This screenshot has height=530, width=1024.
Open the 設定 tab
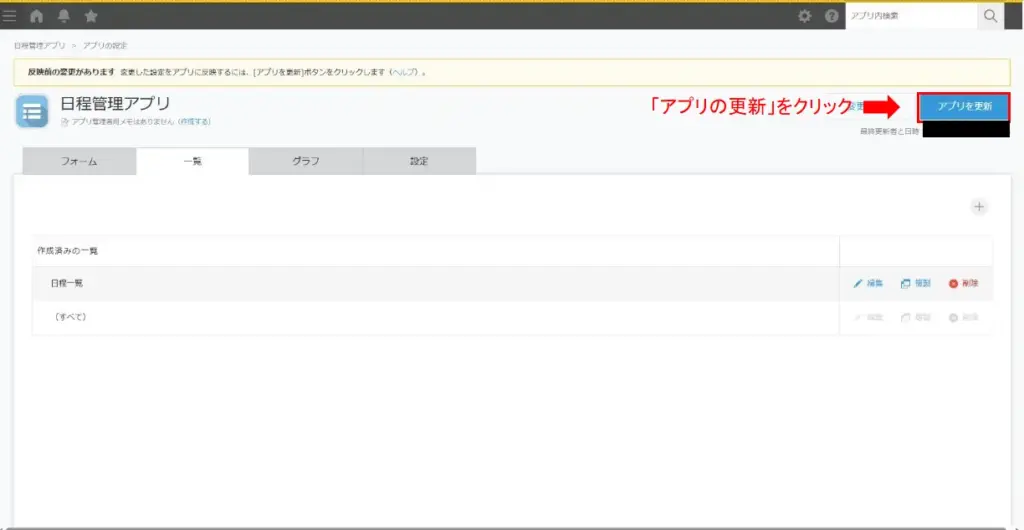pos(419,161)
